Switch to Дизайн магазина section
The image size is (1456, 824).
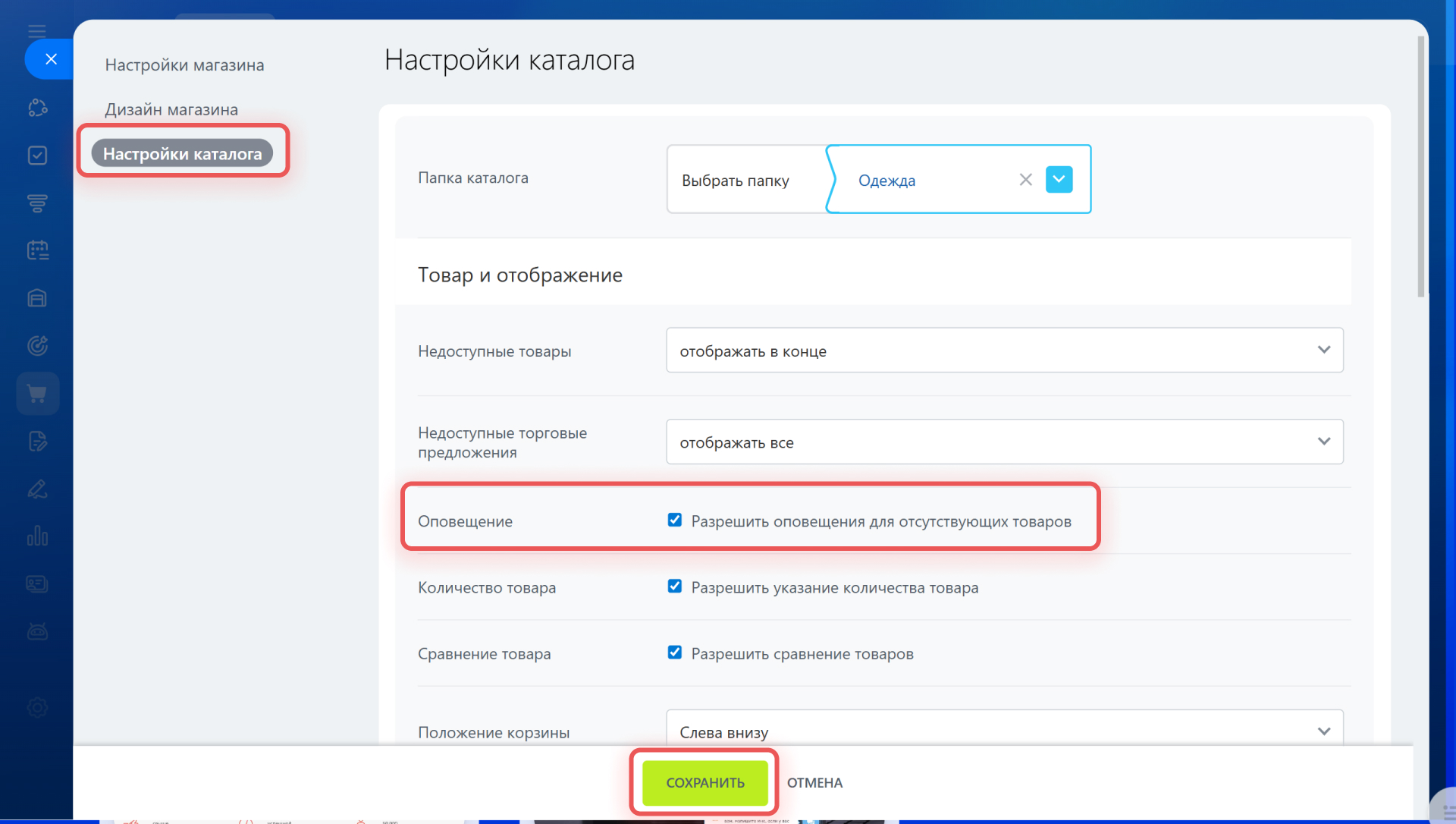(171, 110)
